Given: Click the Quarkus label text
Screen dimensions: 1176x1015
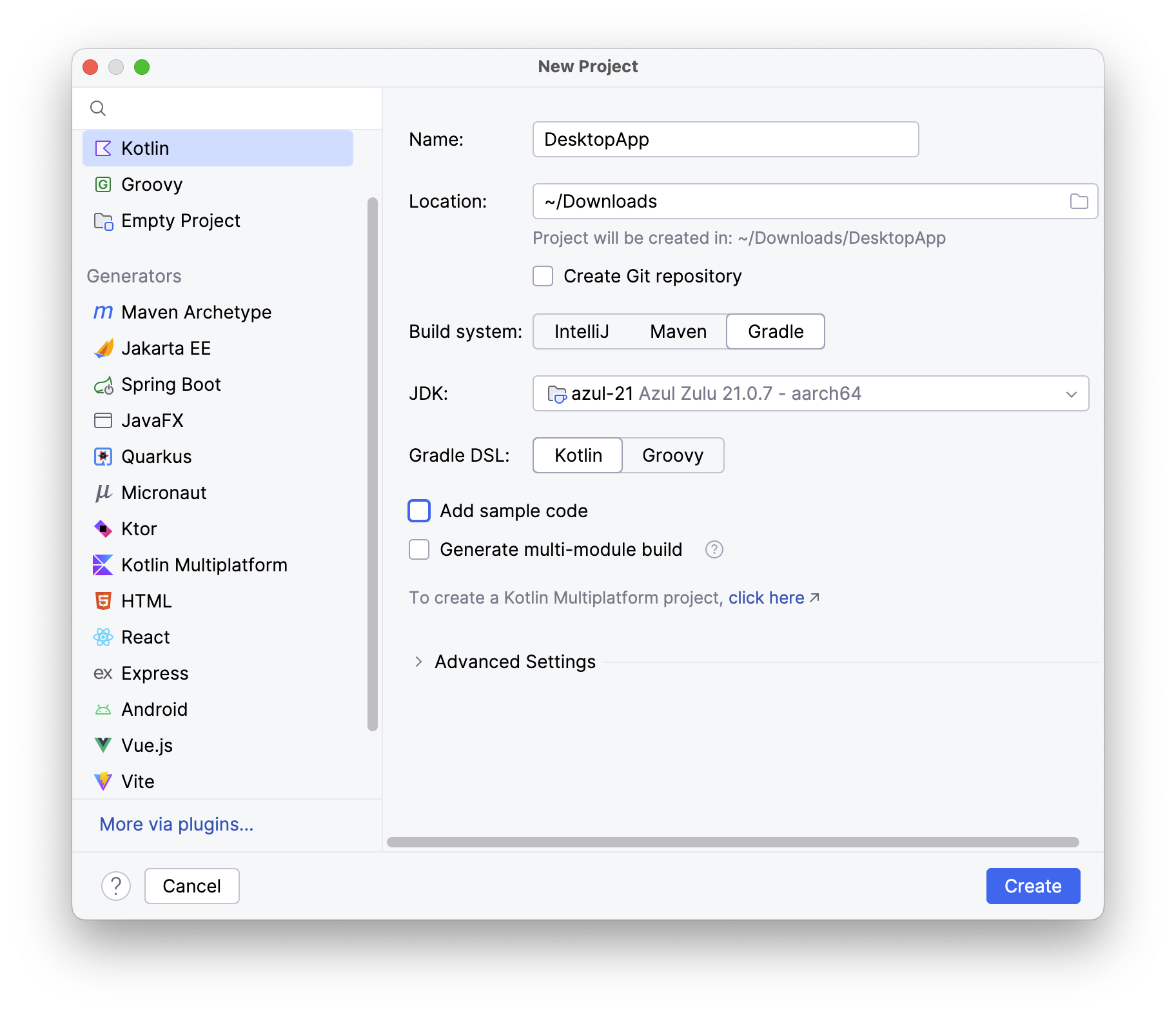Looking at the screenshot, I should [157, 457].
